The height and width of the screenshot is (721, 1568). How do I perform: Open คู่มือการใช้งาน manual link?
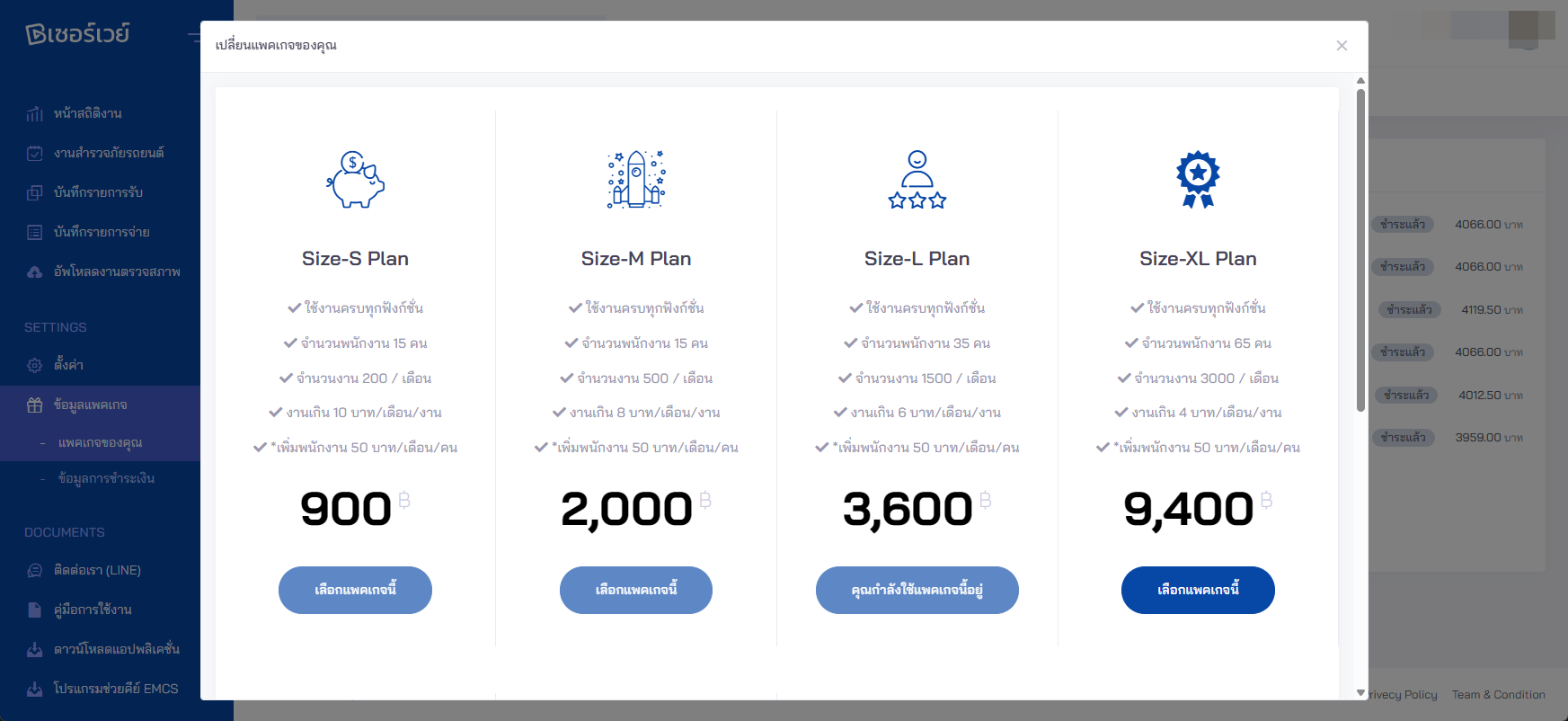pos(93,610)
